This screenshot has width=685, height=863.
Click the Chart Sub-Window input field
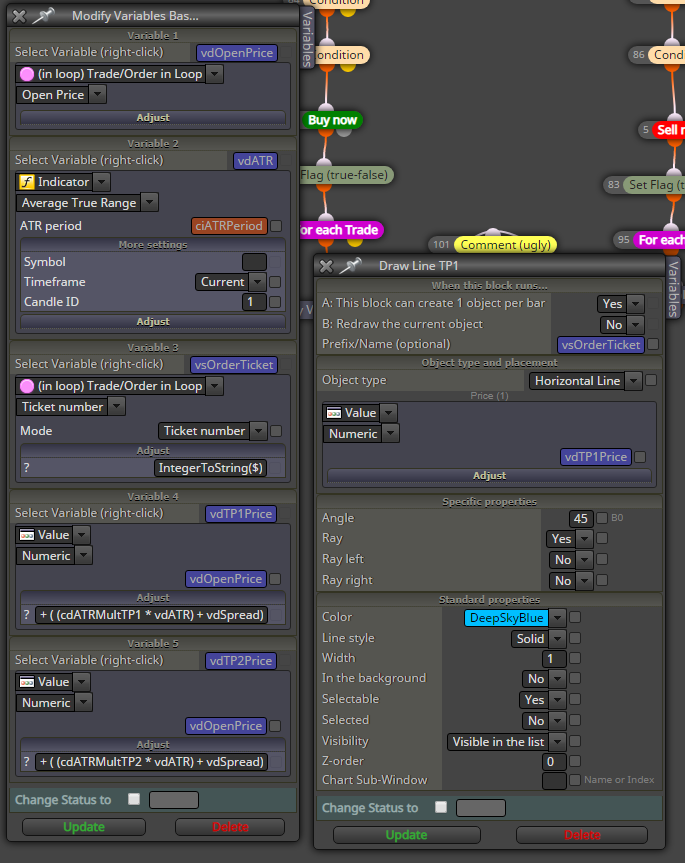[x=554, y=781]
